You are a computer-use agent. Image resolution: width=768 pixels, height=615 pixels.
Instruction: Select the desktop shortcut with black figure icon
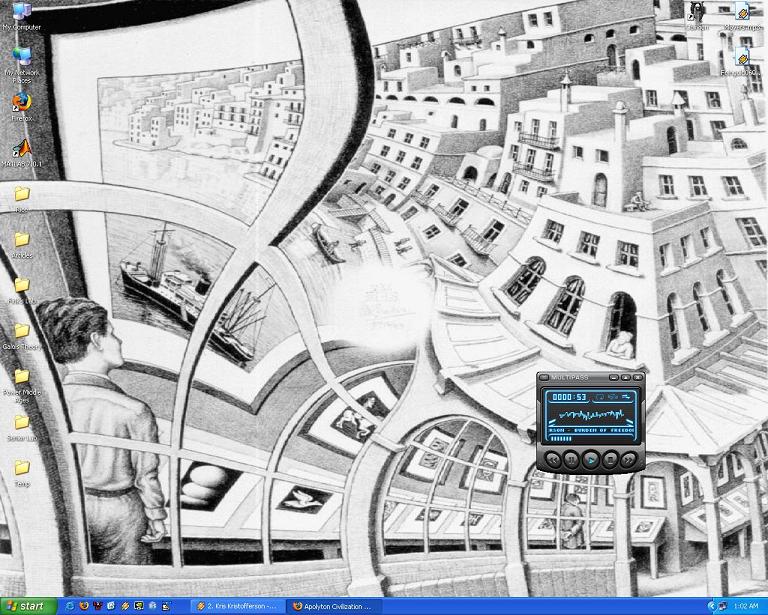click(x=696, y=15)
